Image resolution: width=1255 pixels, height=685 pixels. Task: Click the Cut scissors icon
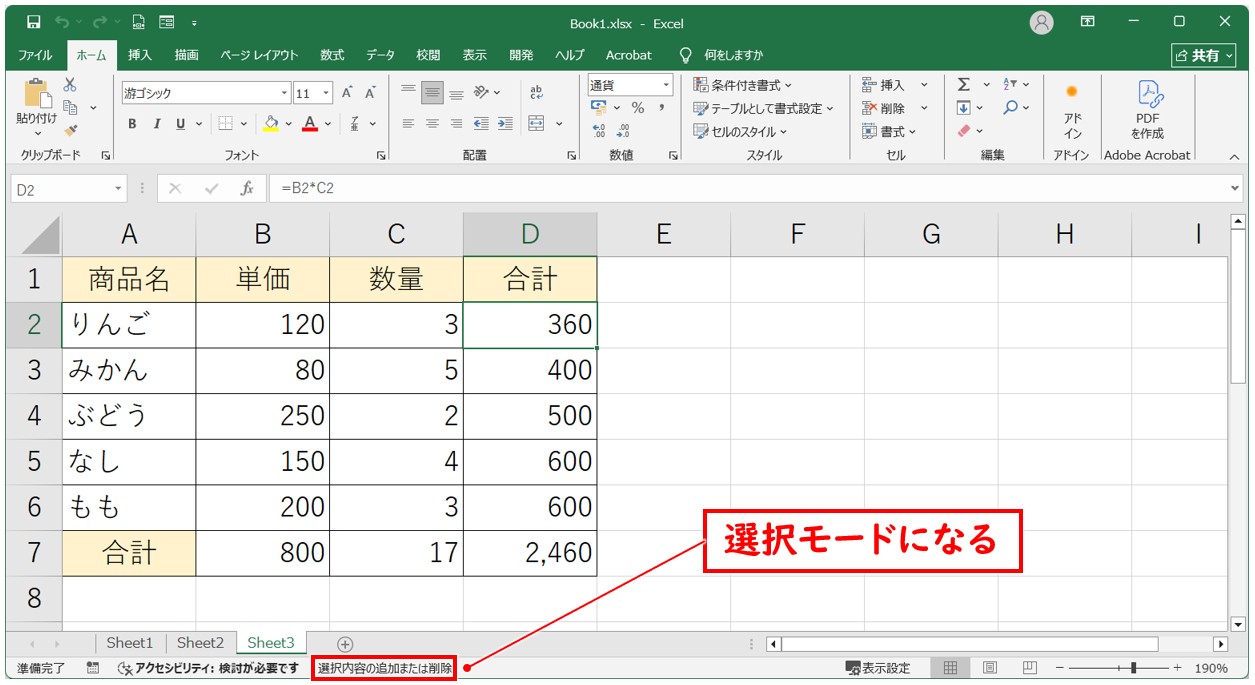(x=70, y=86)
